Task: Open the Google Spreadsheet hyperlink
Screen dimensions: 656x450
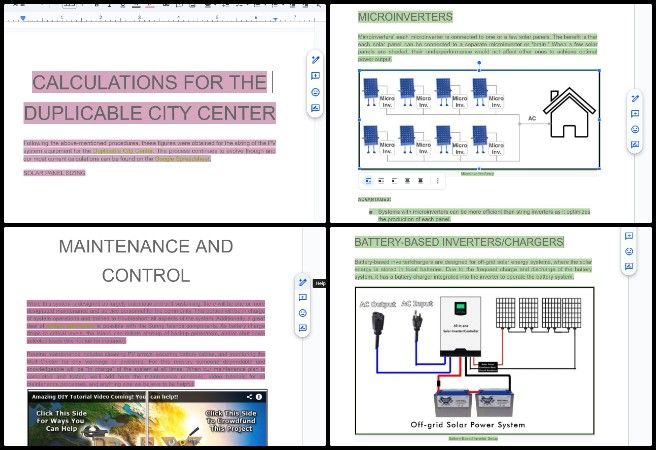Action: click(182, 159)
